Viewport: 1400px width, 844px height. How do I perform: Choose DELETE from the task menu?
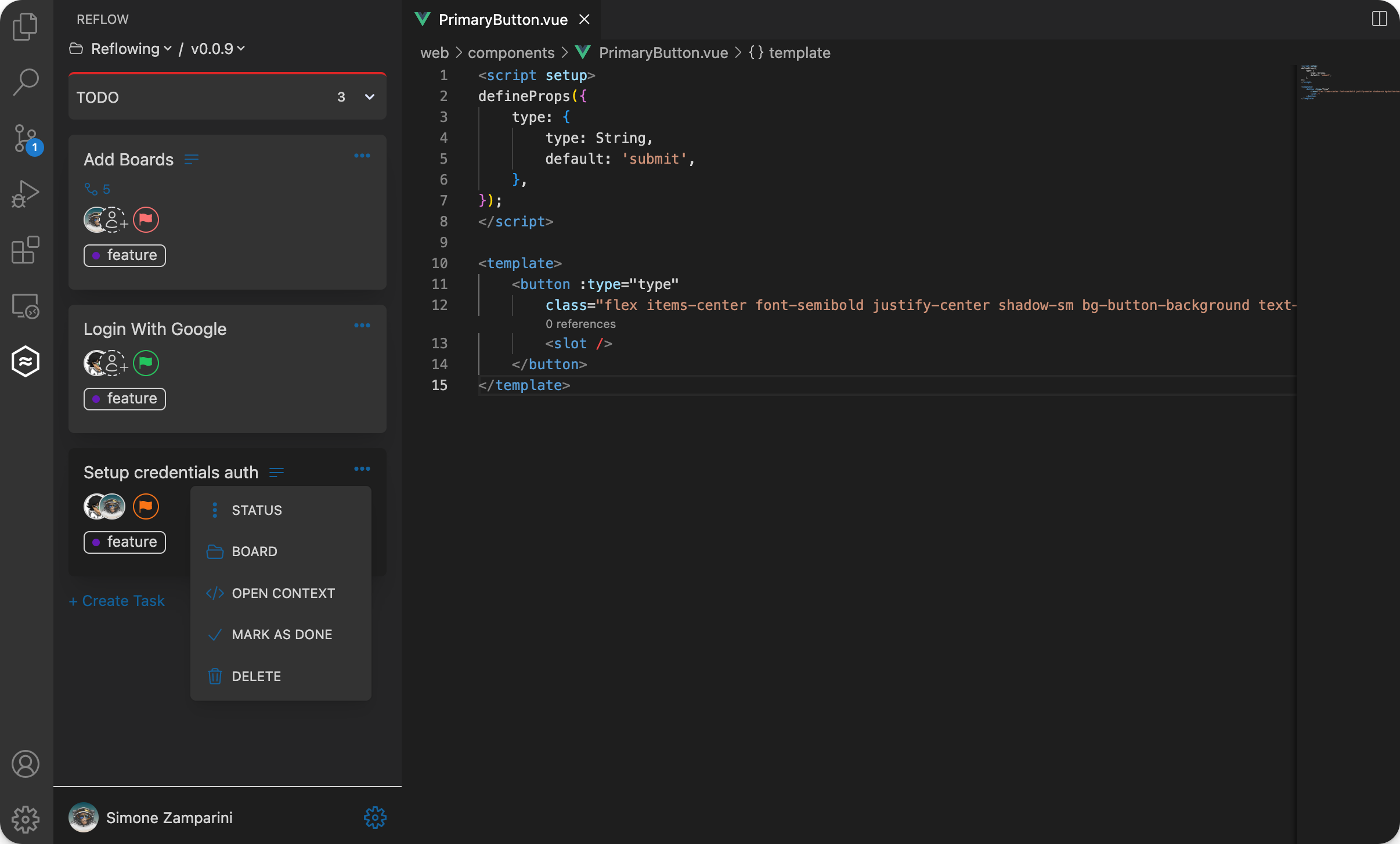[x=281, y=676]
